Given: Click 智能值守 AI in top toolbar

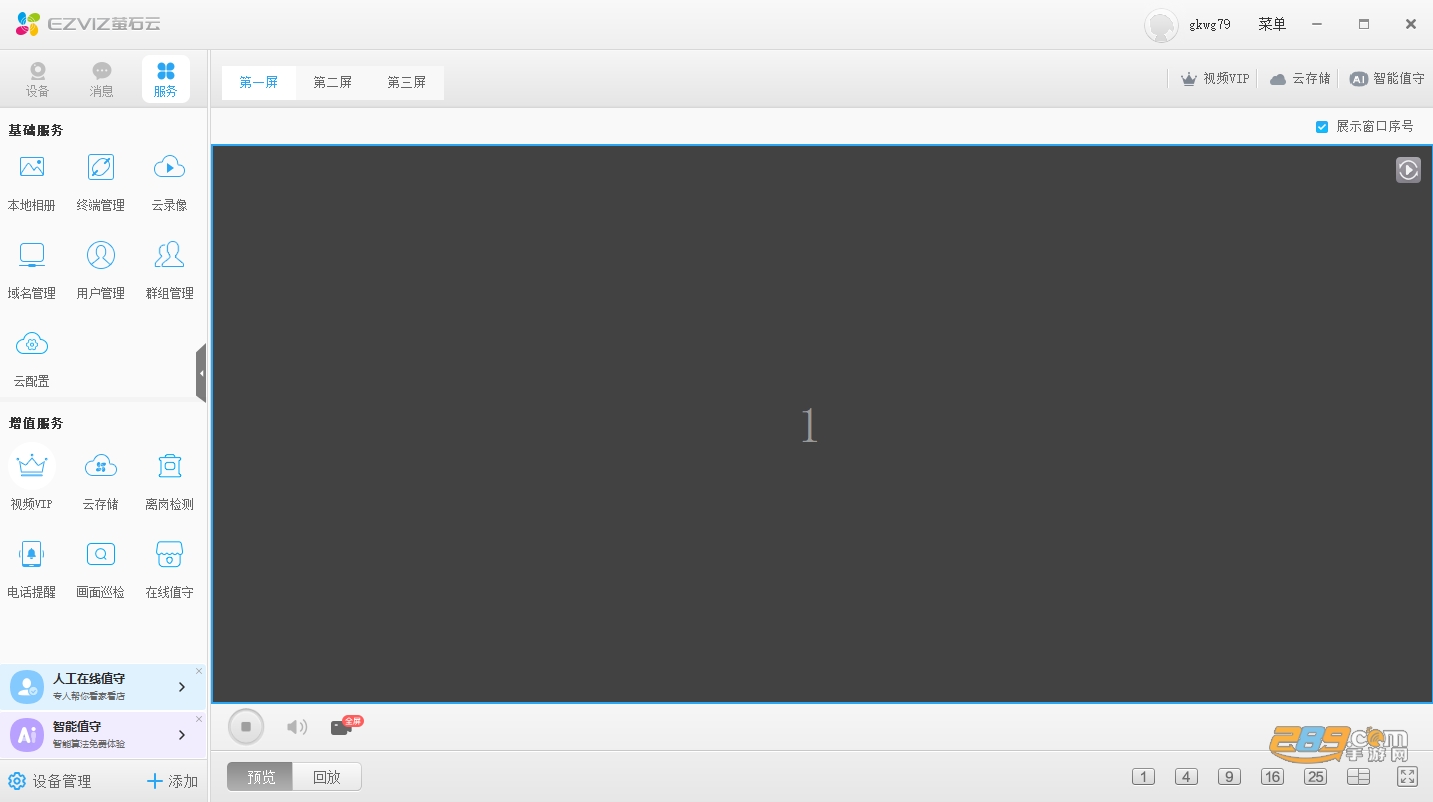Looking at the screenshot, I should (x=1387, y=79).
